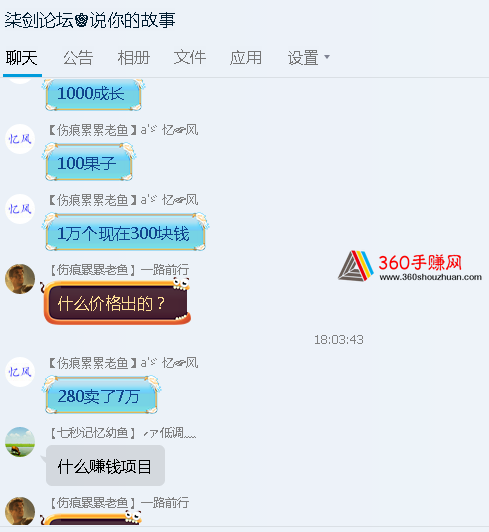Click 忆风 avatar beside 280卖了7万 message
This screenshot has height=532, width=489.
[x=20, y=372]
